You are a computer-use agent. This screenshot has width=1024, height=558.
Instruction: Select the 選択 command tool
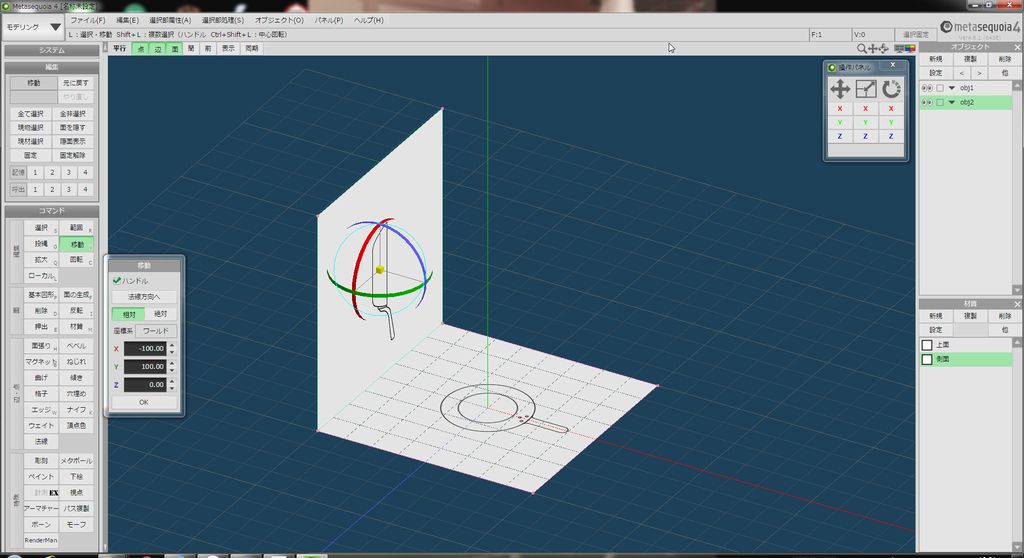point(41,227)
